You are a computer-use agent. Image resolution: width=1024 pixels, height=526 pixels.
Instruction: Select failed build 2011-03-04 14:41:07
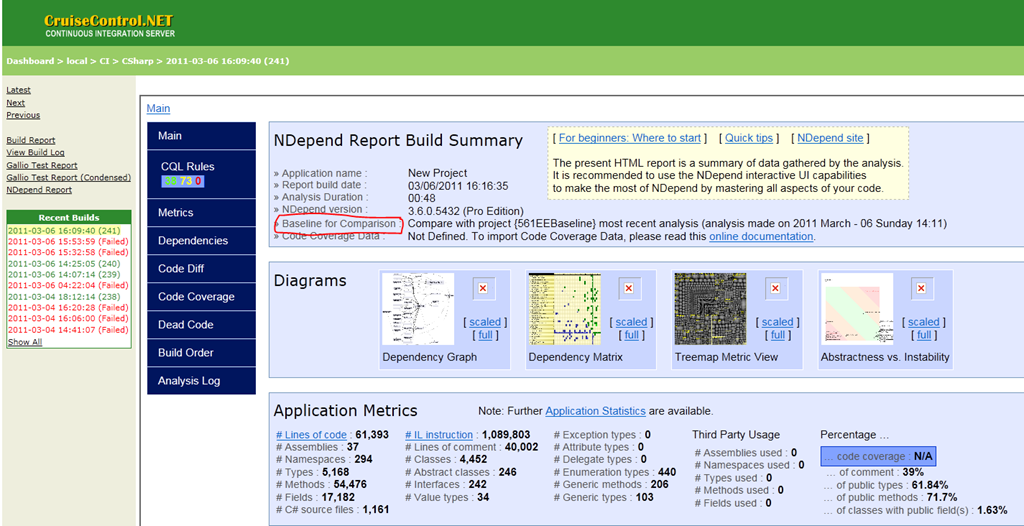coord(69,330)
